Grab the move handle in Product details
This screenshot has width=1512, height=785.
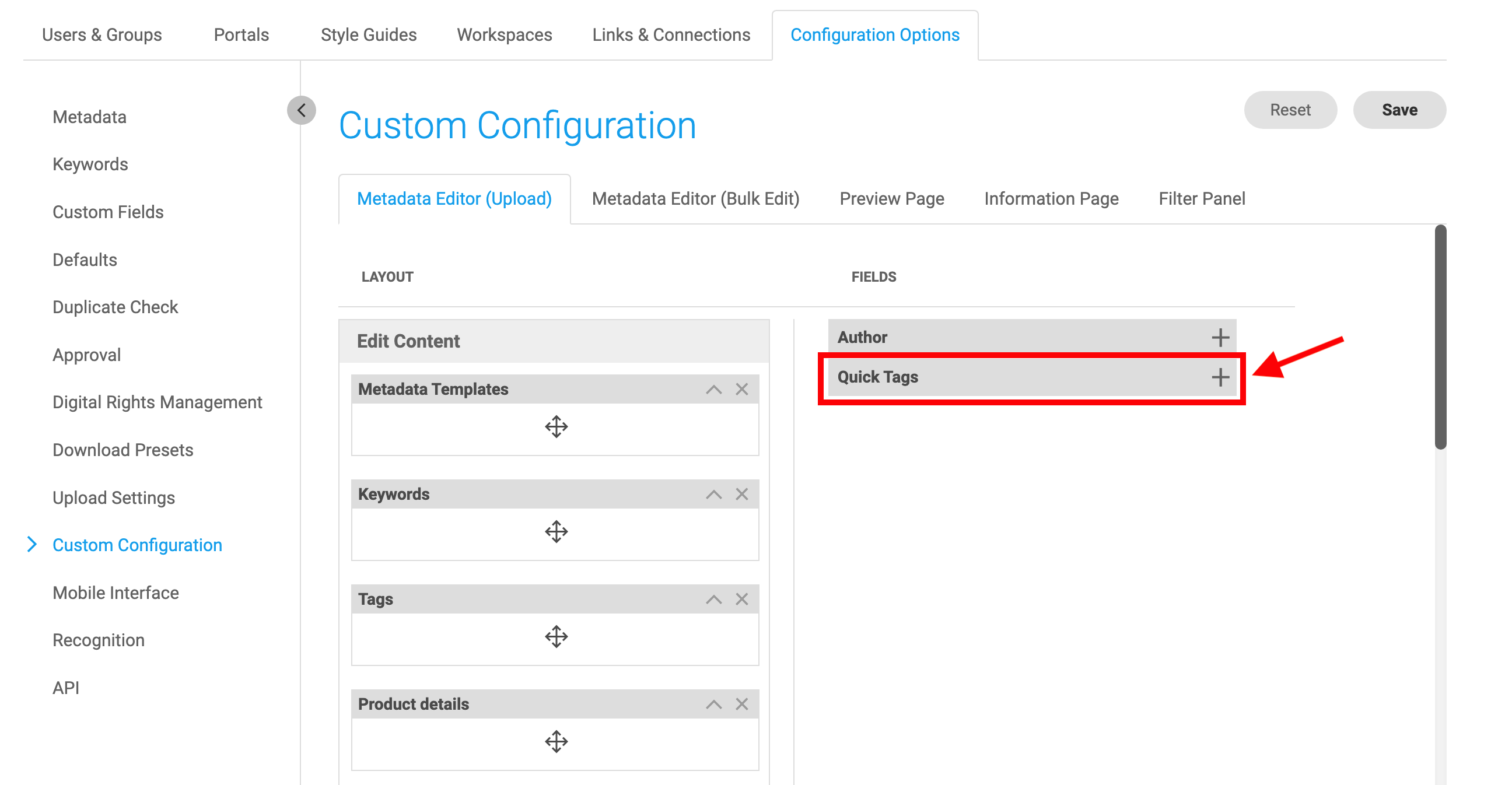tap(555, 741)
